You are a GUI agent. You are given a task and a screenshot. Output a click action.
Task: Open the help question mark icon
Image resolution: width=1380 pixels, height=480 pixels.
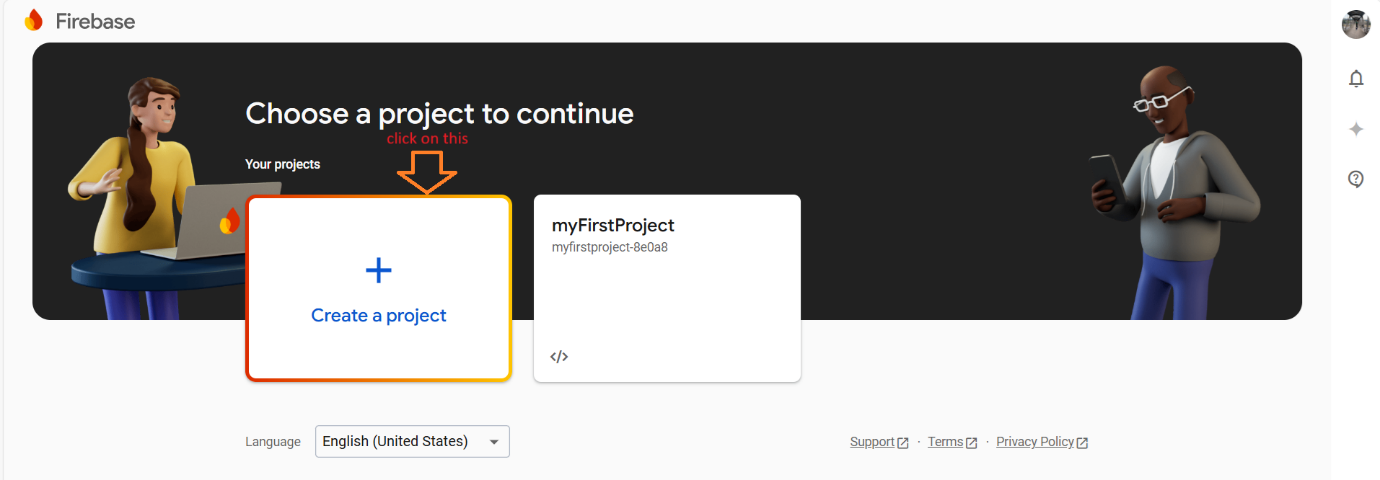pos(1356,179)
